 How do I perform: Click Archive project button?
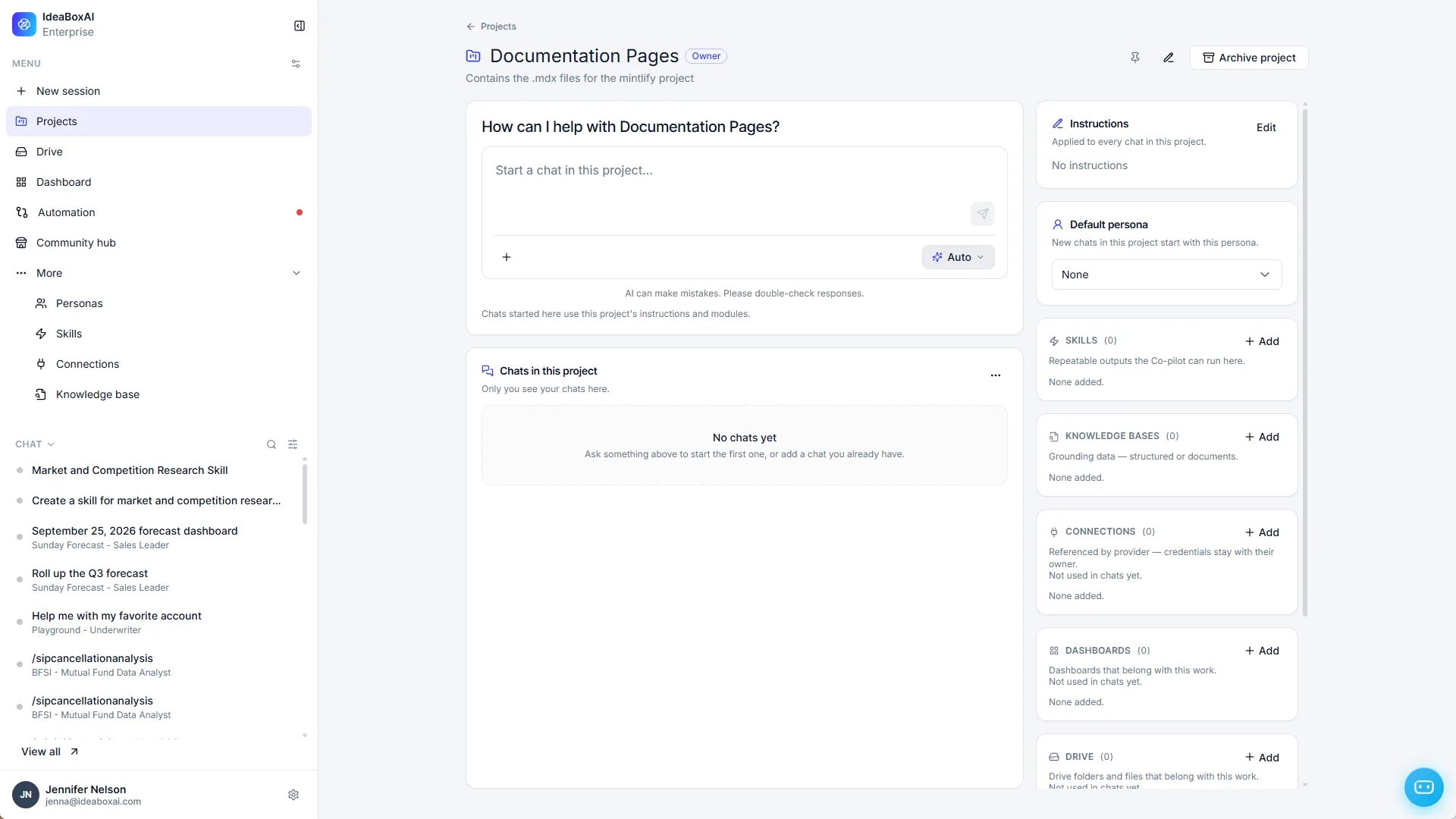click(x=1249, y=58)
